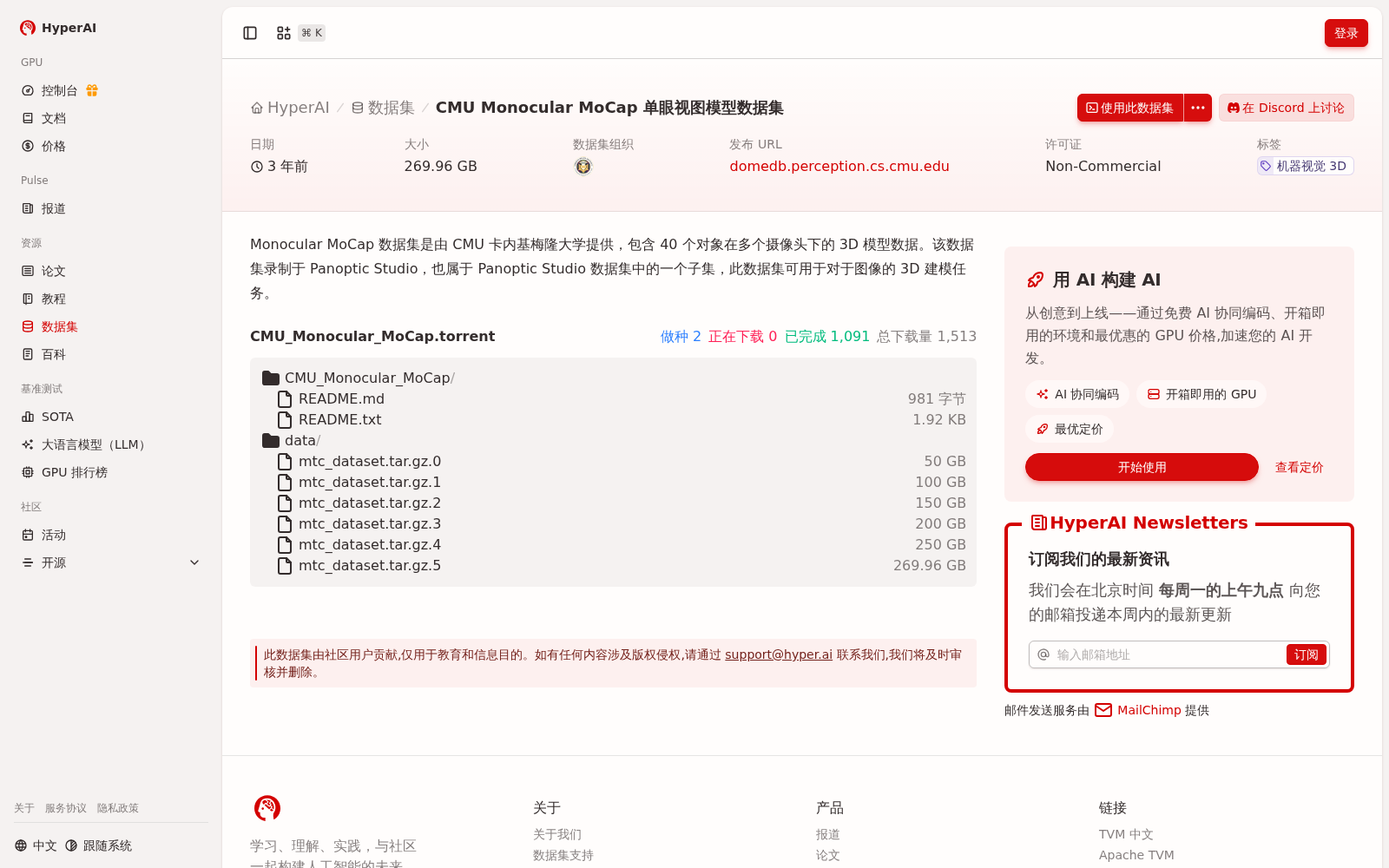The image size is (1389, 868).
Task: Click 在 Discord 上讨论 button
Action: point(1286,108)
